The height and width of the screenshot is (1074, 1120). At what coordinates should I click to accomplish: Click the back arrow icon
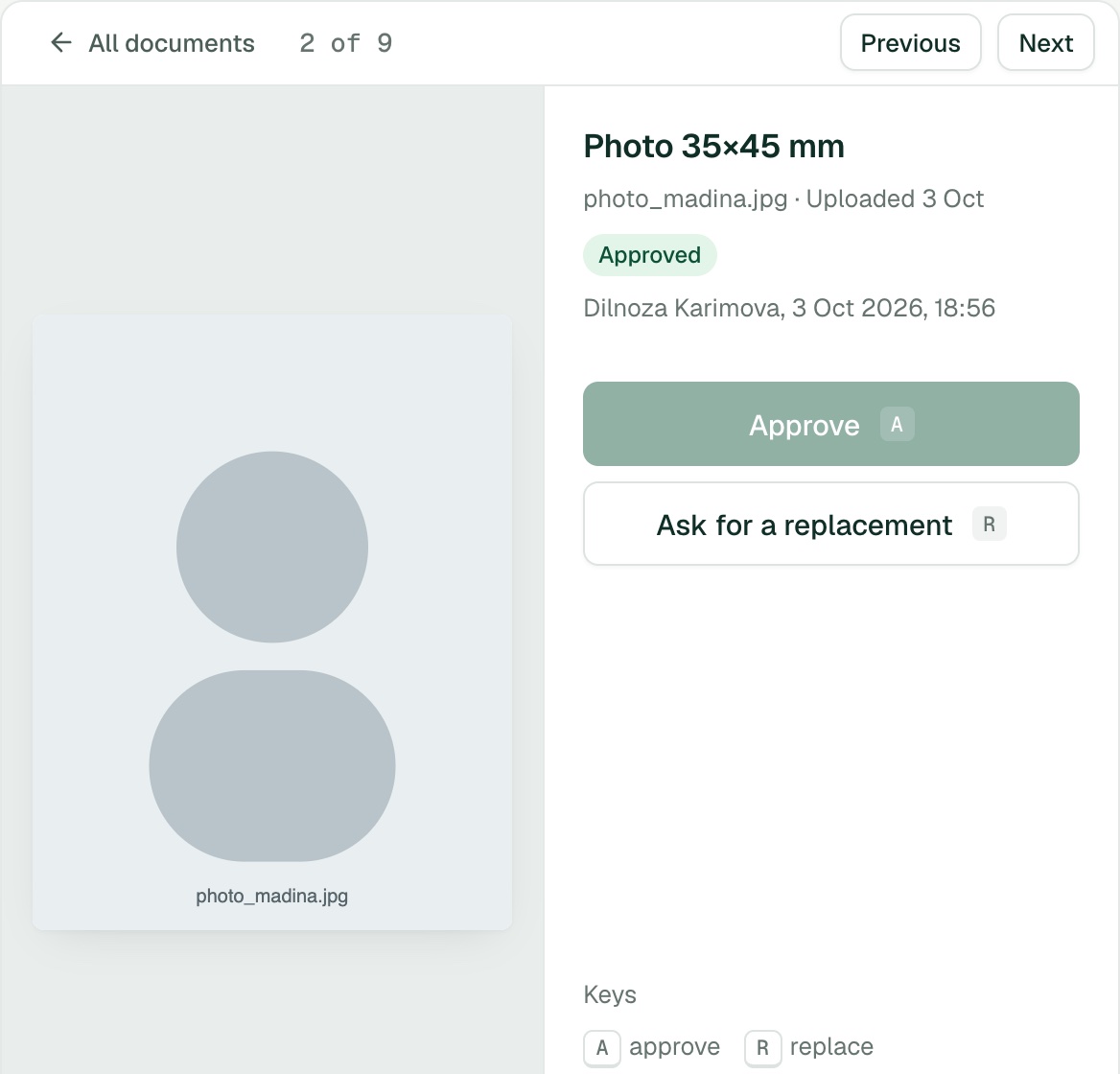click(61, 43)
